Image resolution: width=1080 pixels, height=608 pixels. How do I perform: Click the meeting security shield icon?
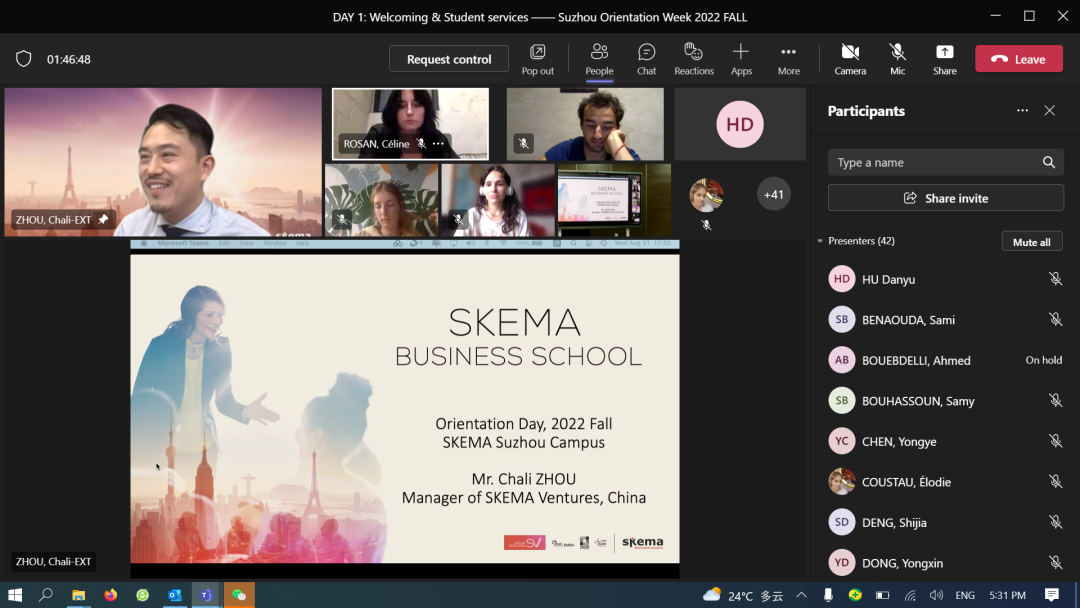click(23, 59)
